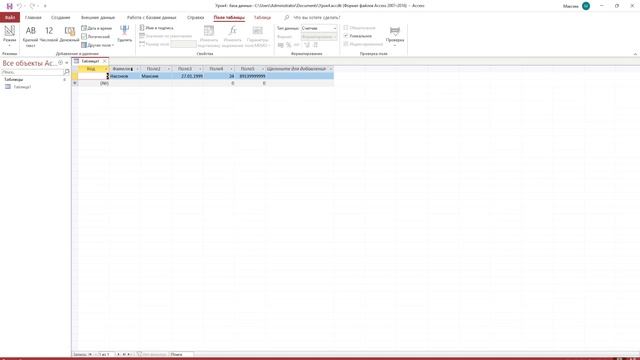Click the Что вы хотите сделать search box
The image size is (640, 360).
[317, 18]
